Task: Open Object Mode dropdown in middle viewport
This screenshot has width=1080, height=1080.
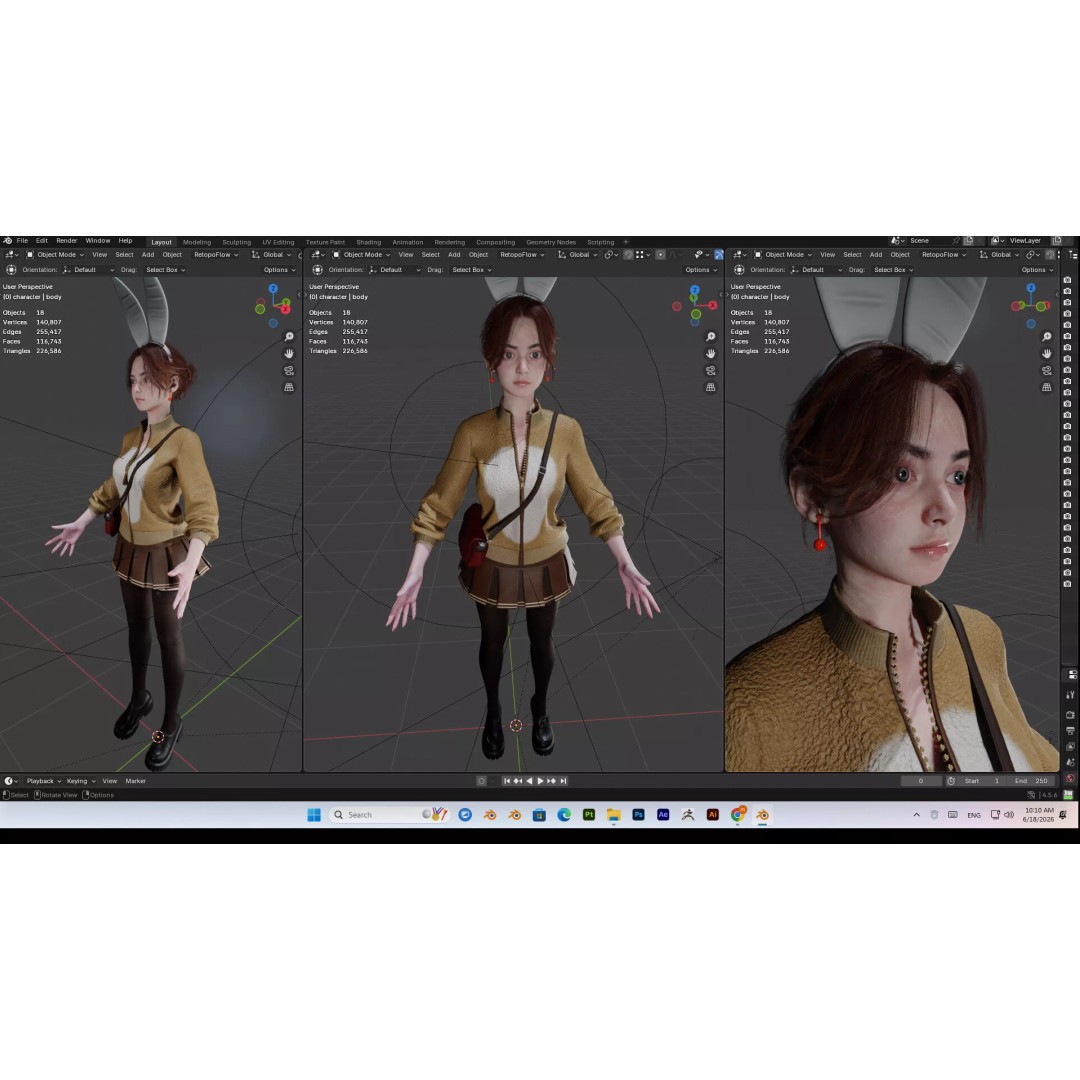Action: pyautogui.click(x=362, y=255)
